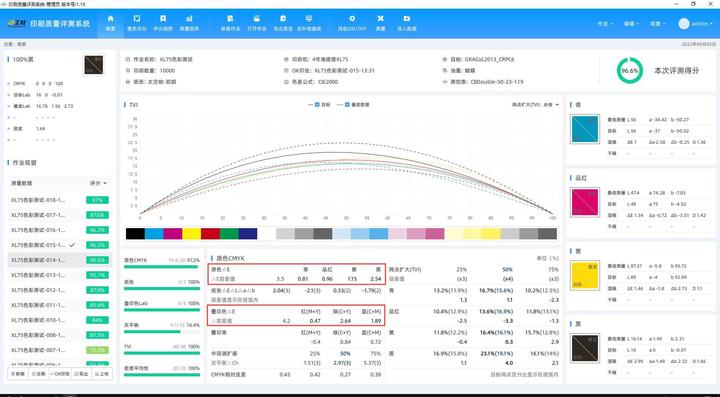Click the first button in the bottom-left row

point(18,374)
